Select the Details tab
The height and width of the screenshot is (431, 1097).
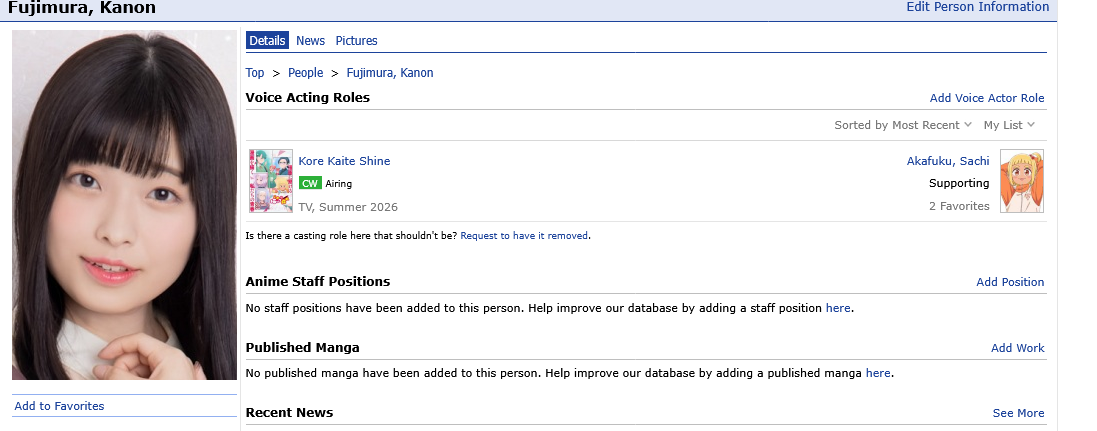coord(267,41)
